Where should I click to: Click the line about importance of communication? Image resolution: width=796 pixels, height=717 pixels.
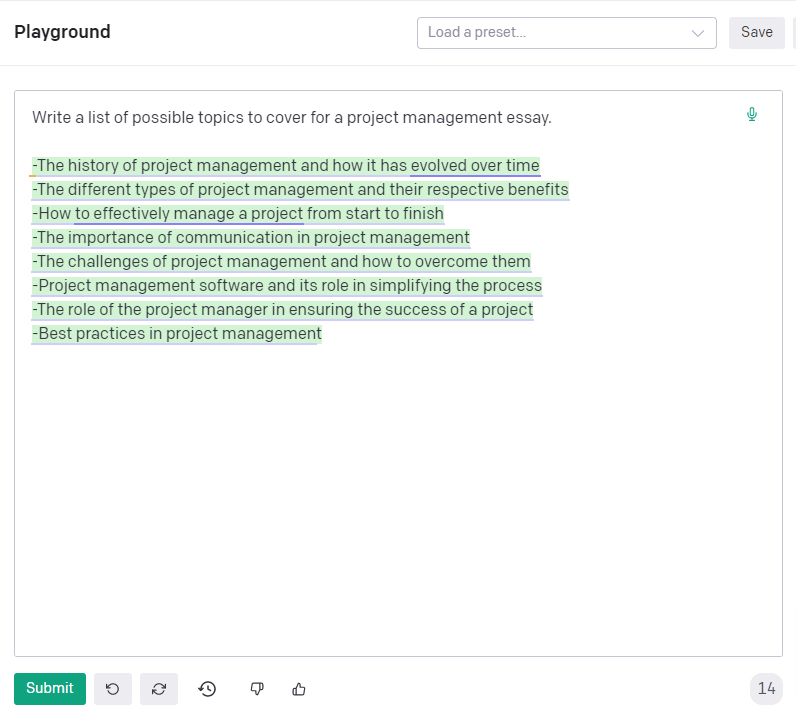click(x=251, y=237)
